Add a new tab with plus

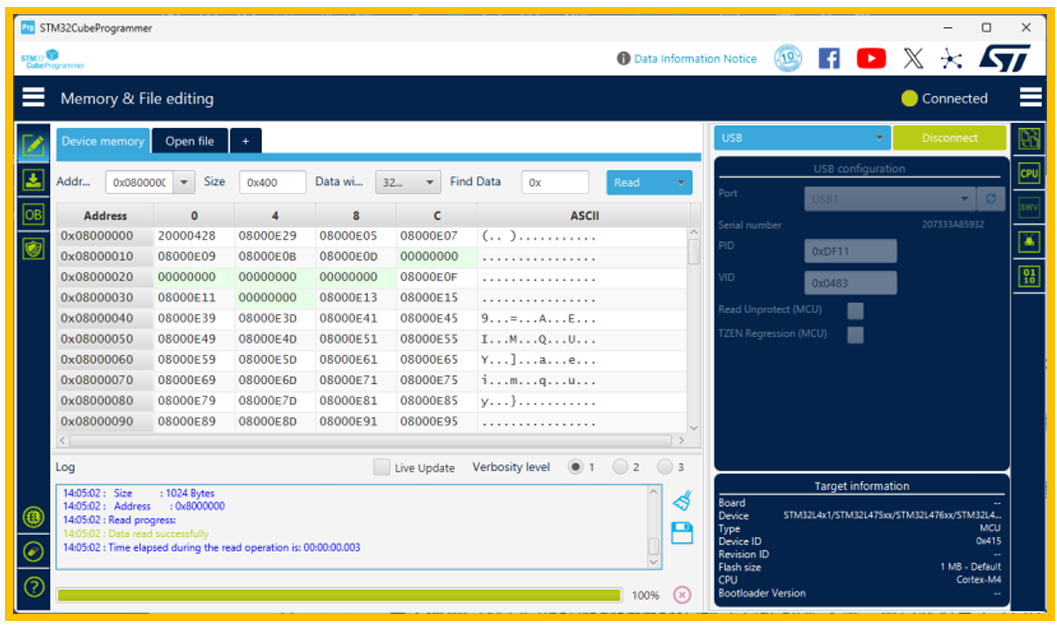(x=245, y=141)
